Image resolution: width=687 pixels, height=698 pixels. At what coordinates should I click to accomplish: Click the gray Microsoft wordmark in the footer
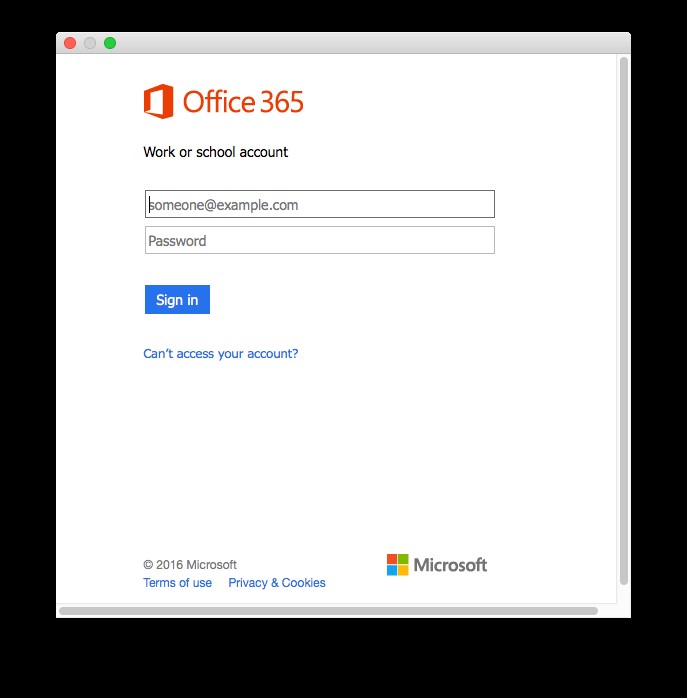tap(450, 565)
